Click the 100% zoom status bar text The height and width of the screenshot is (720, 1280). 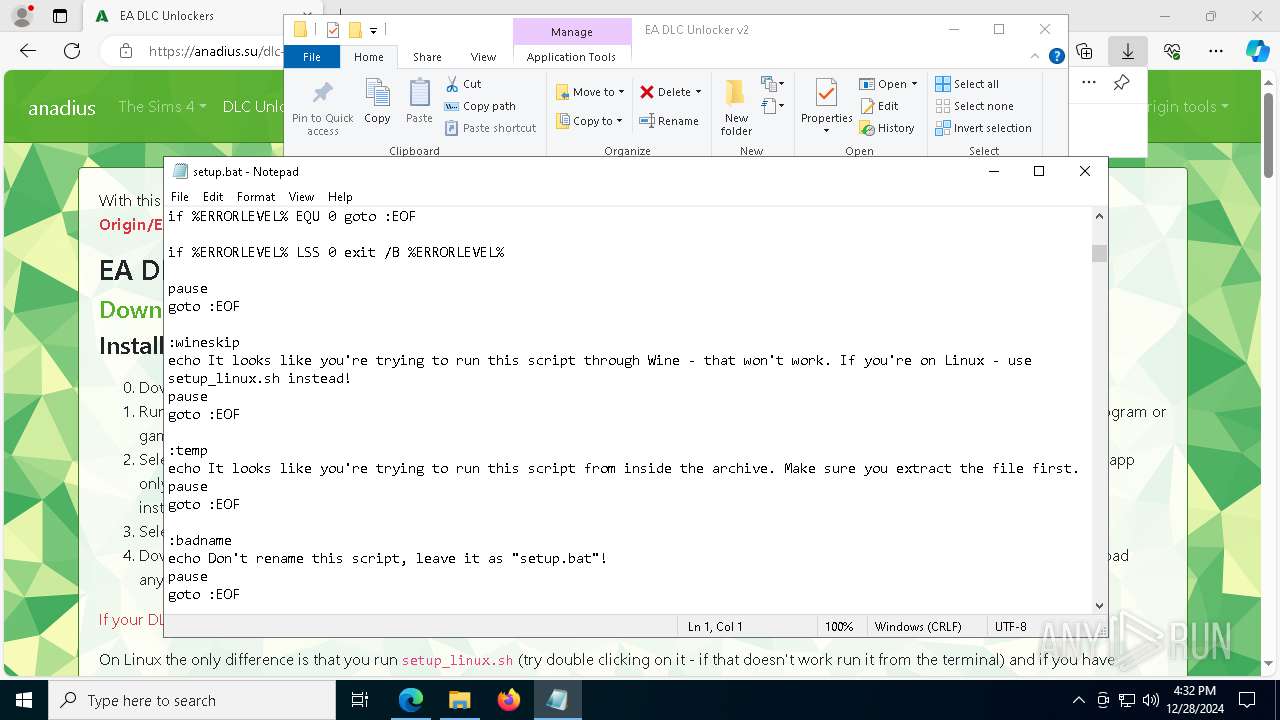pyautogui.click(x=839, y=627)
